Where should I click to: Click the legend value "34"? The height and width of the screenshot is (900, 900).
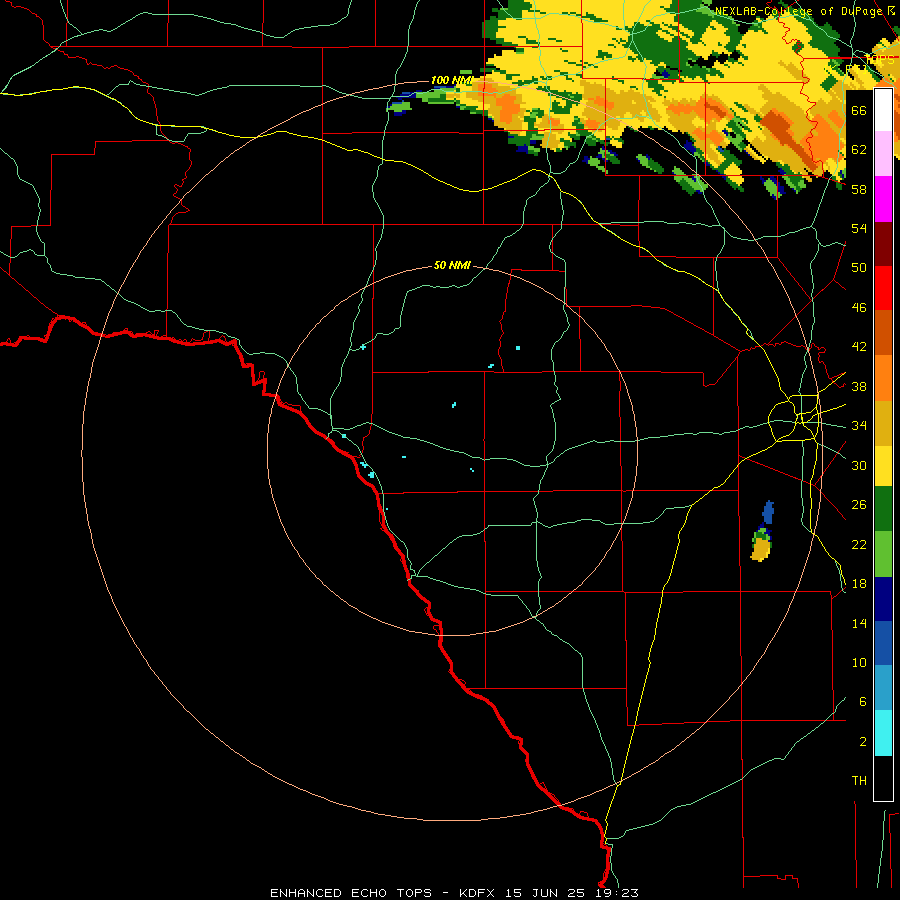tap(859, 425)
